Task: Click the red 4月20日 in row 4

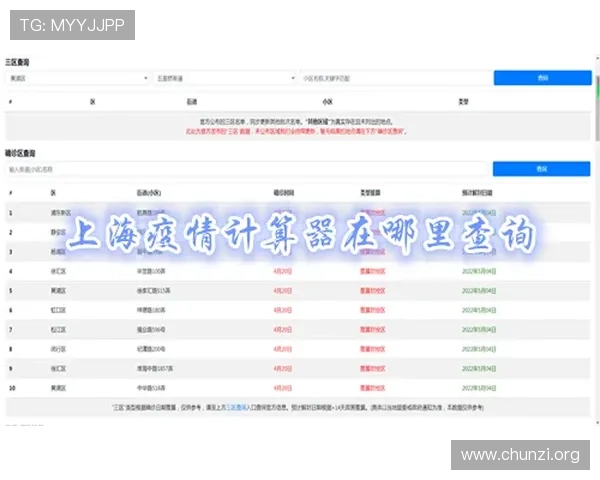Action: (282, 271)
